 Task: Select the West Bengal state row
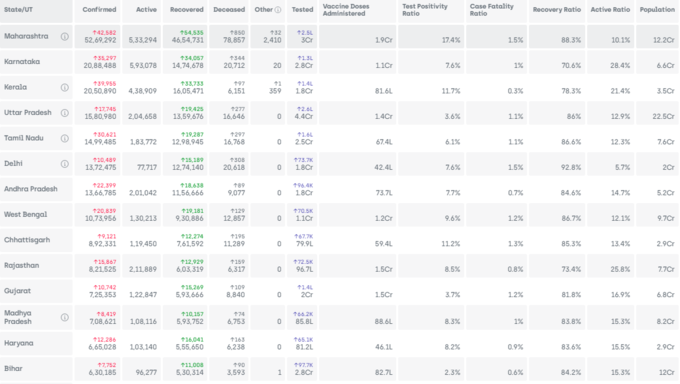tap(339, 214)
